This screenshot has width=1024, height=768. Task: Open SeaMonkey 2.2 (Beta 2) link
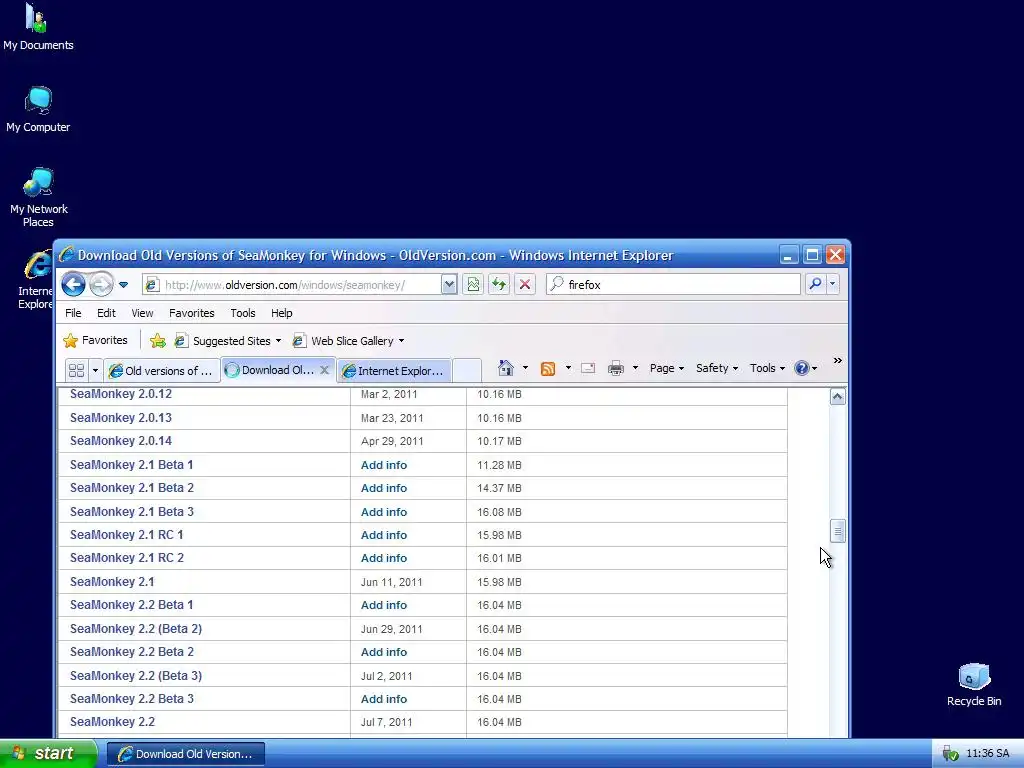point(136,628)
